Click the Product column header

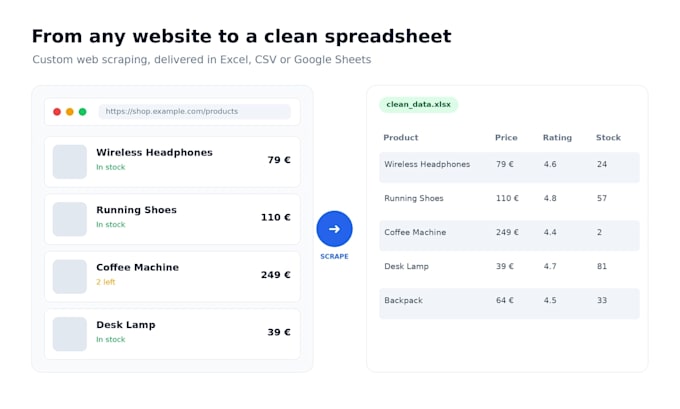(401, 137)
